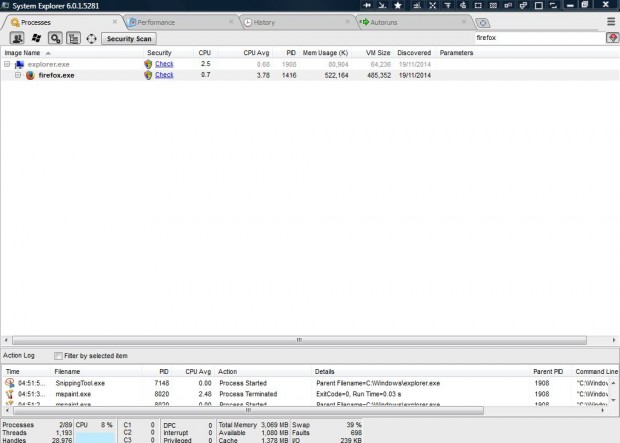
Task: Sort by the Mem Usage (K) column
Action: pos(325,53)
